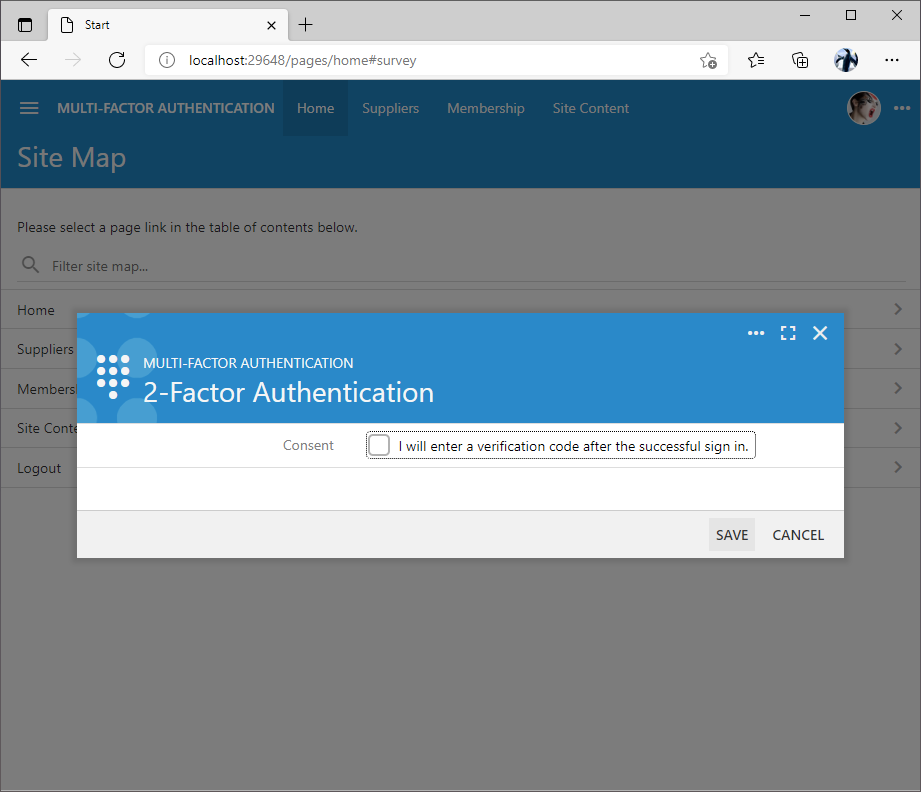Click the checkbox label about verification code
Image resolution: width=921 pixels, height=792 pixels.
click(x=573, y=447)
